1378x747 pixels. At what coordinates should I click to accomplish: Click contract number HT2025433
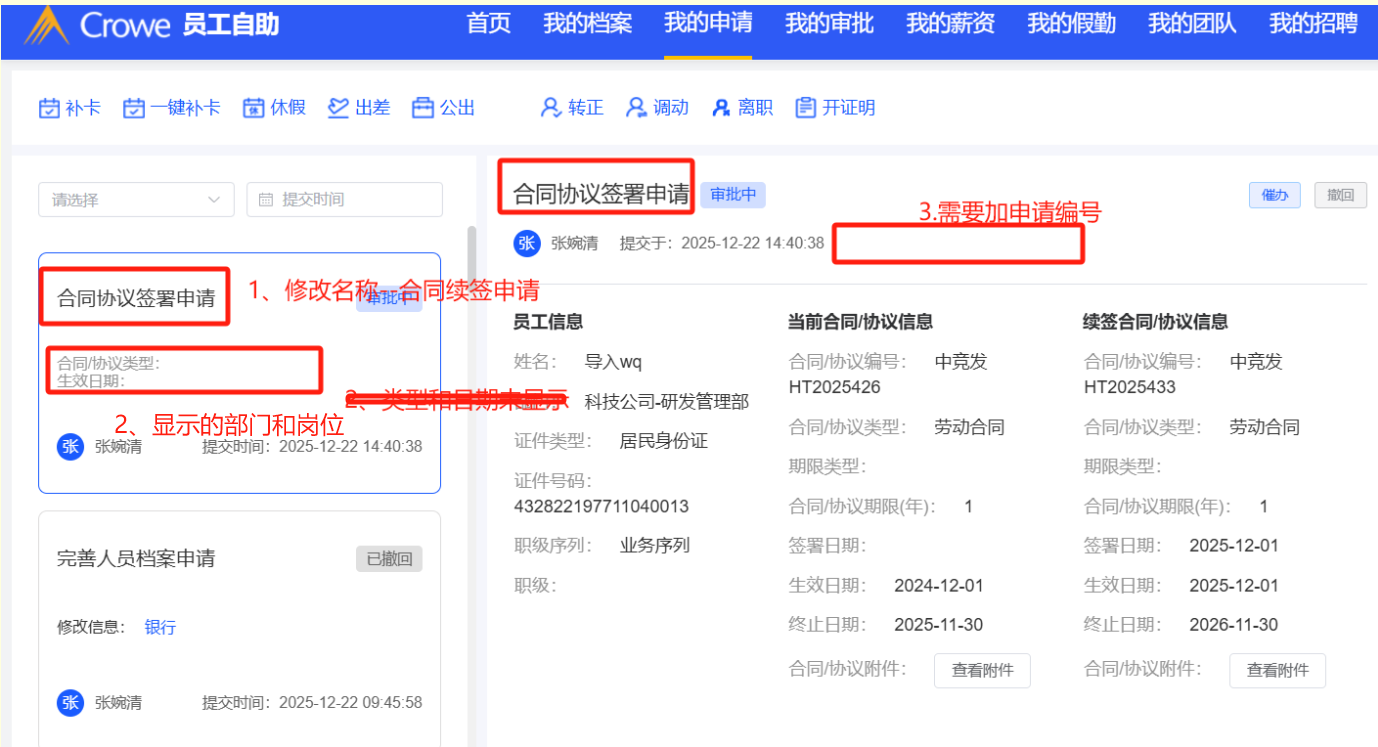(x=1130, y=387)
